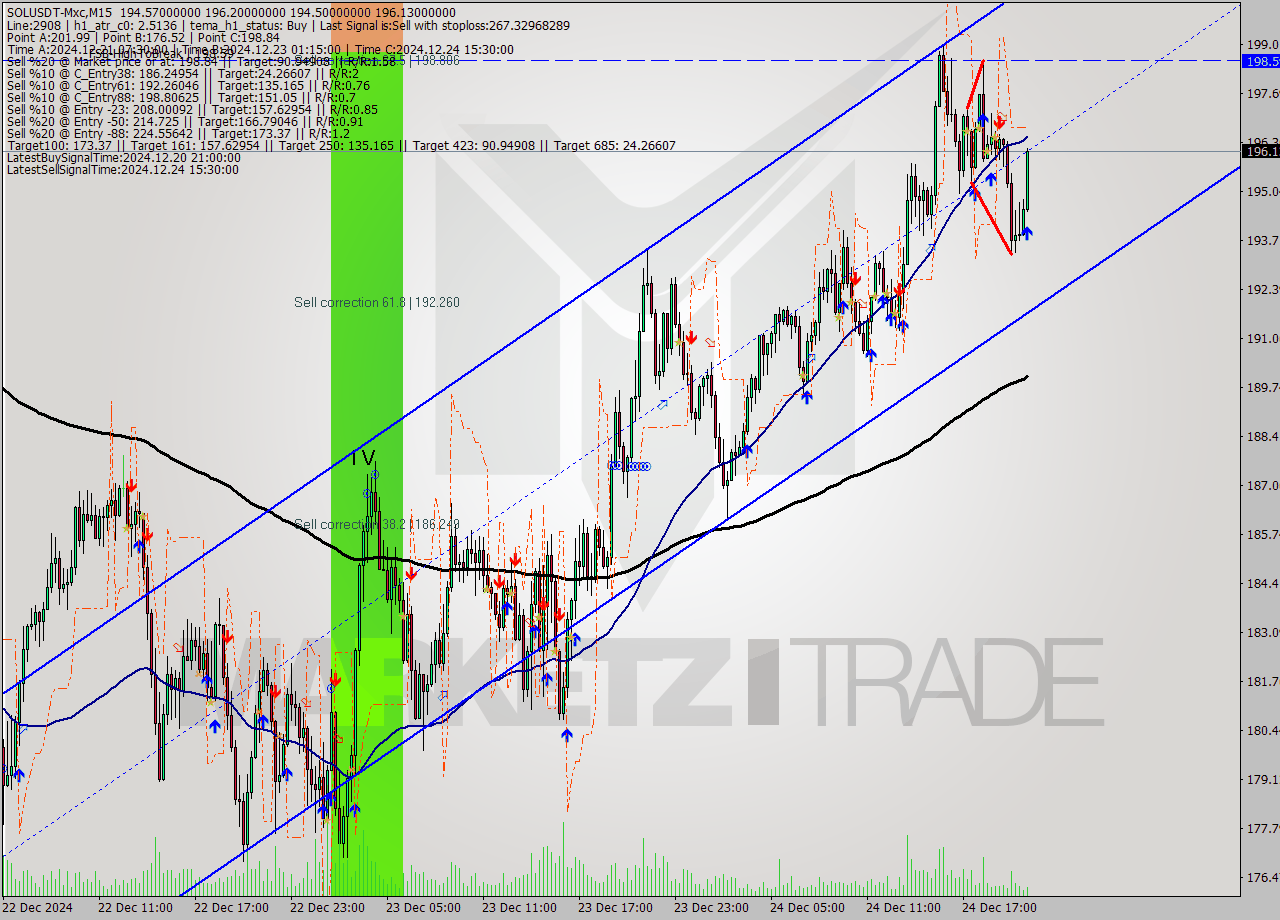
Task: Click the 195.0 price axis label
Action: (1262, 191)
